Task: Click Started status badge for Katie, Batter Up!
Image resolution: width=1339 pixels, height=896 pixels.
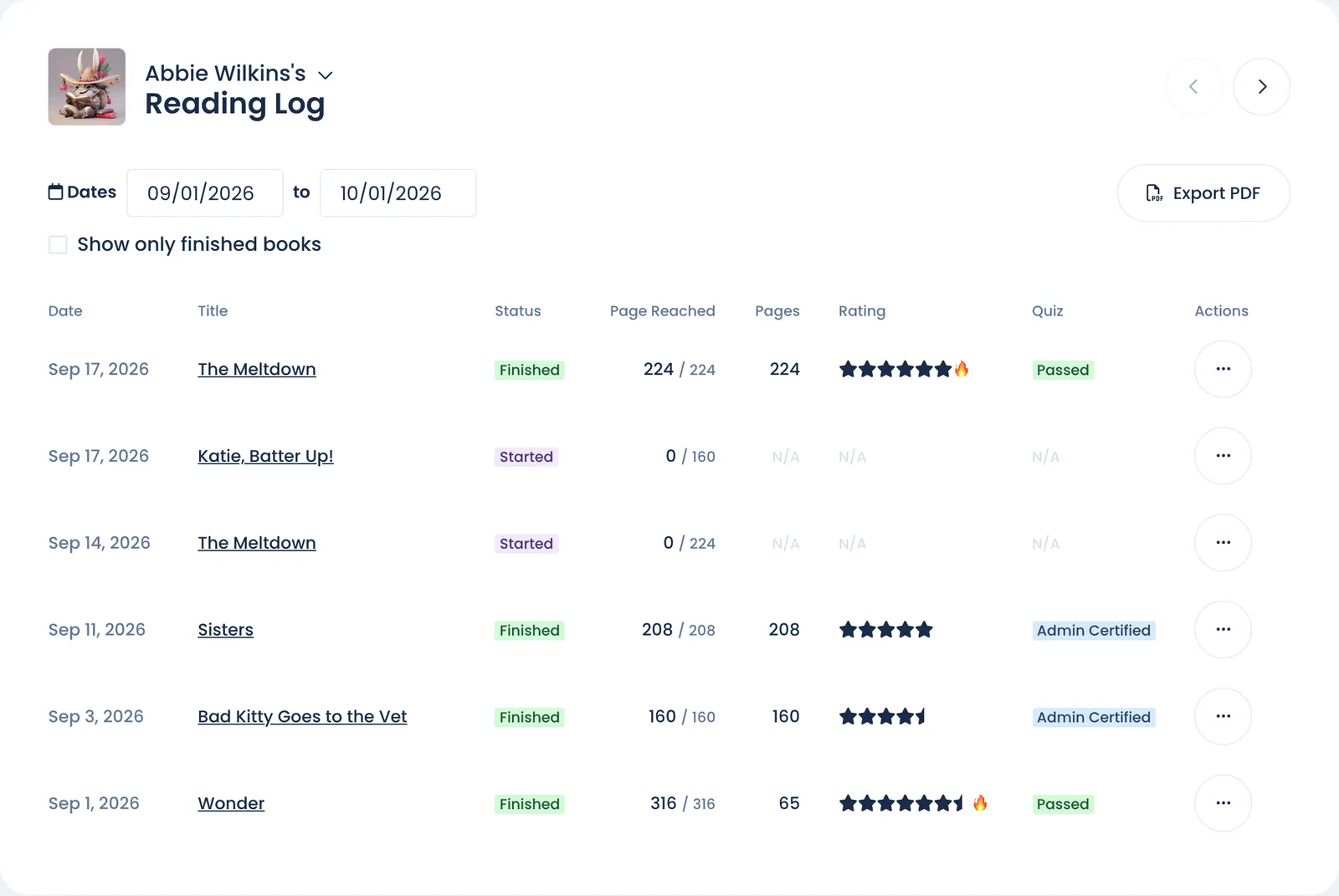Action: [x=526, y=457]
